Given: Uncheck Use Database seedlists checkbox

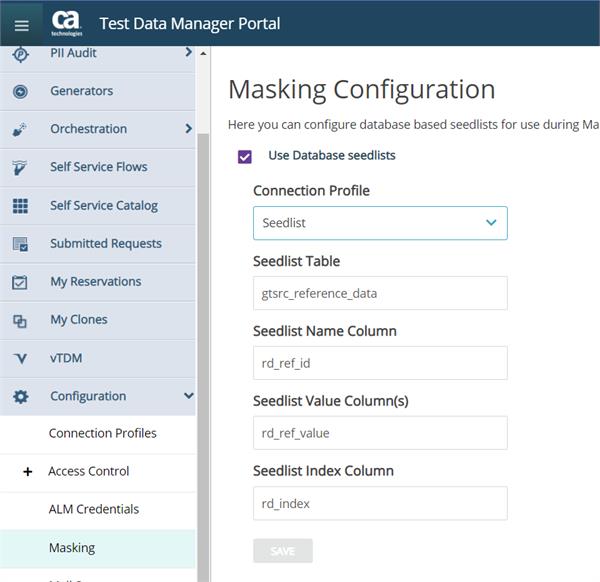Looking at the screenshot, I should tap(245, 157).
